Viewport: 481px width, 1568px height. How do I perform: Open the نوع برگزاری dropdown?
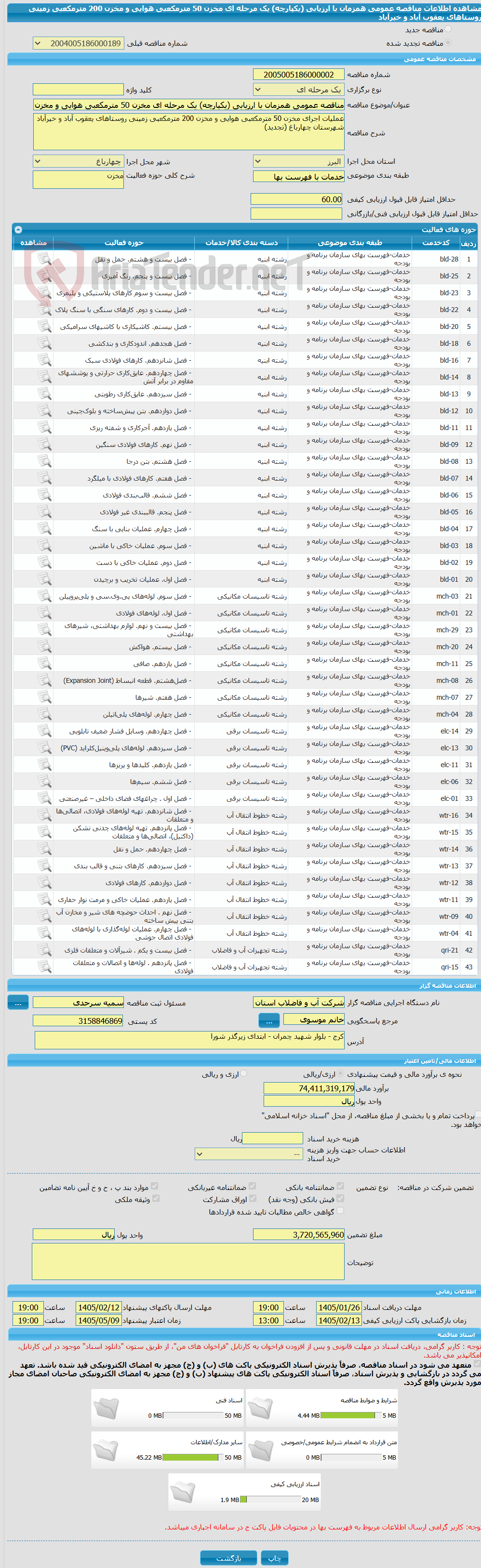tap(298, 90)
